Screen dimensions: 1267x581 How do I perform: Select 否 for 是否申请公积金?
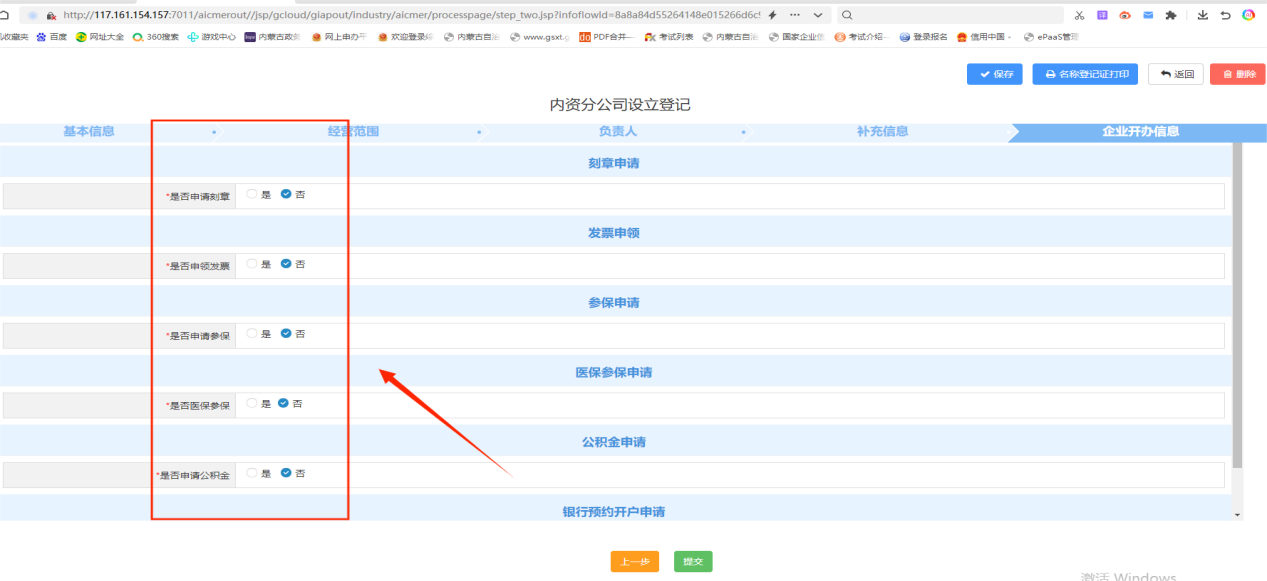point(286,473)
